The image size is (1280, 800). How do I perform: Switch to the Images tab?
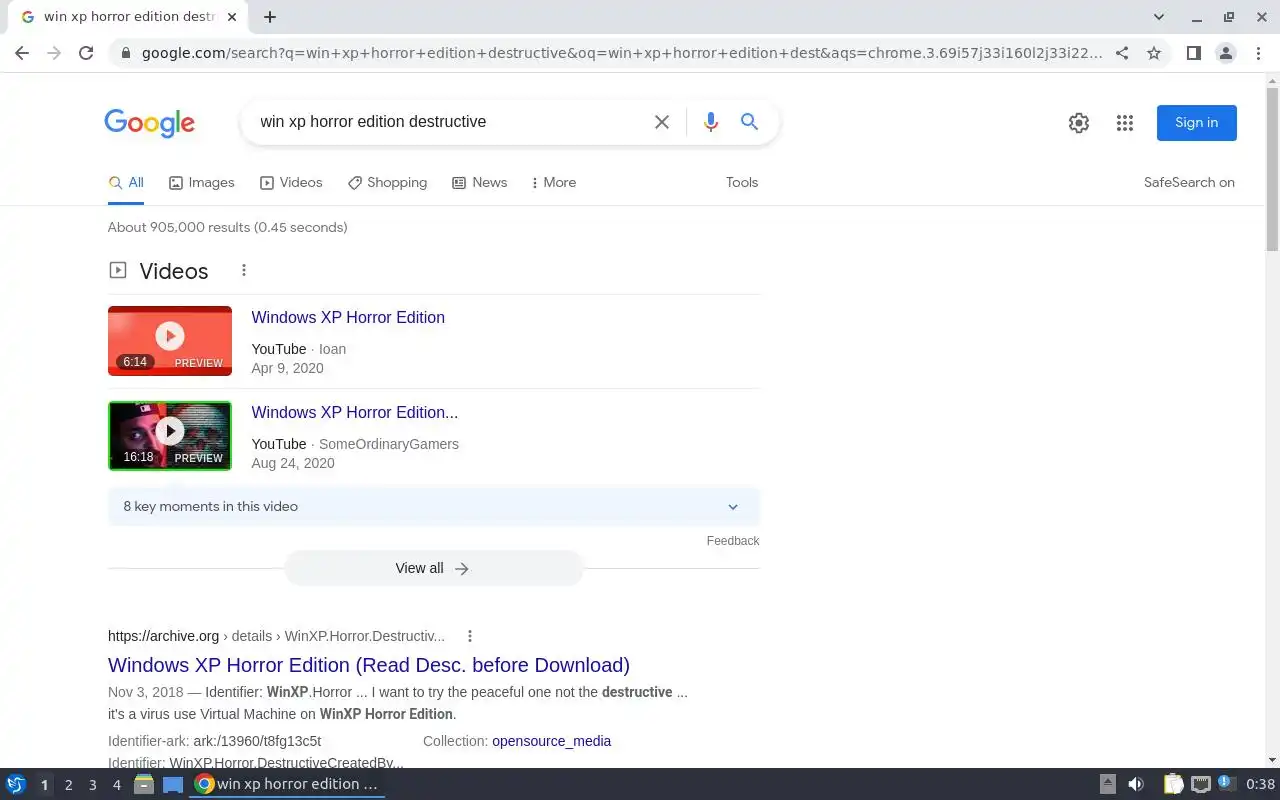pos(201,183)
